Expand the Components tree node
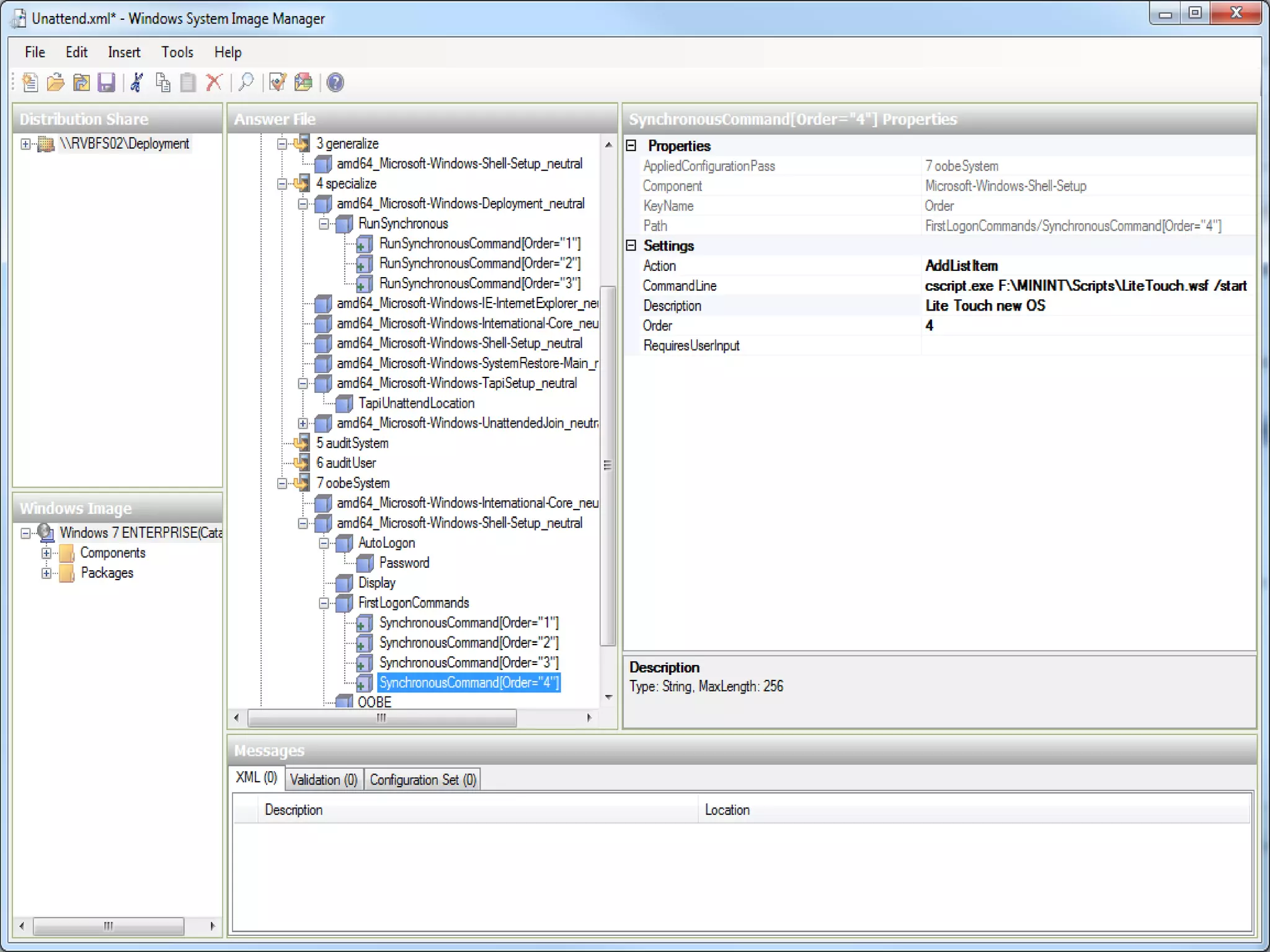The height and width of the screenshot is (952, 1270). point(47,553)
